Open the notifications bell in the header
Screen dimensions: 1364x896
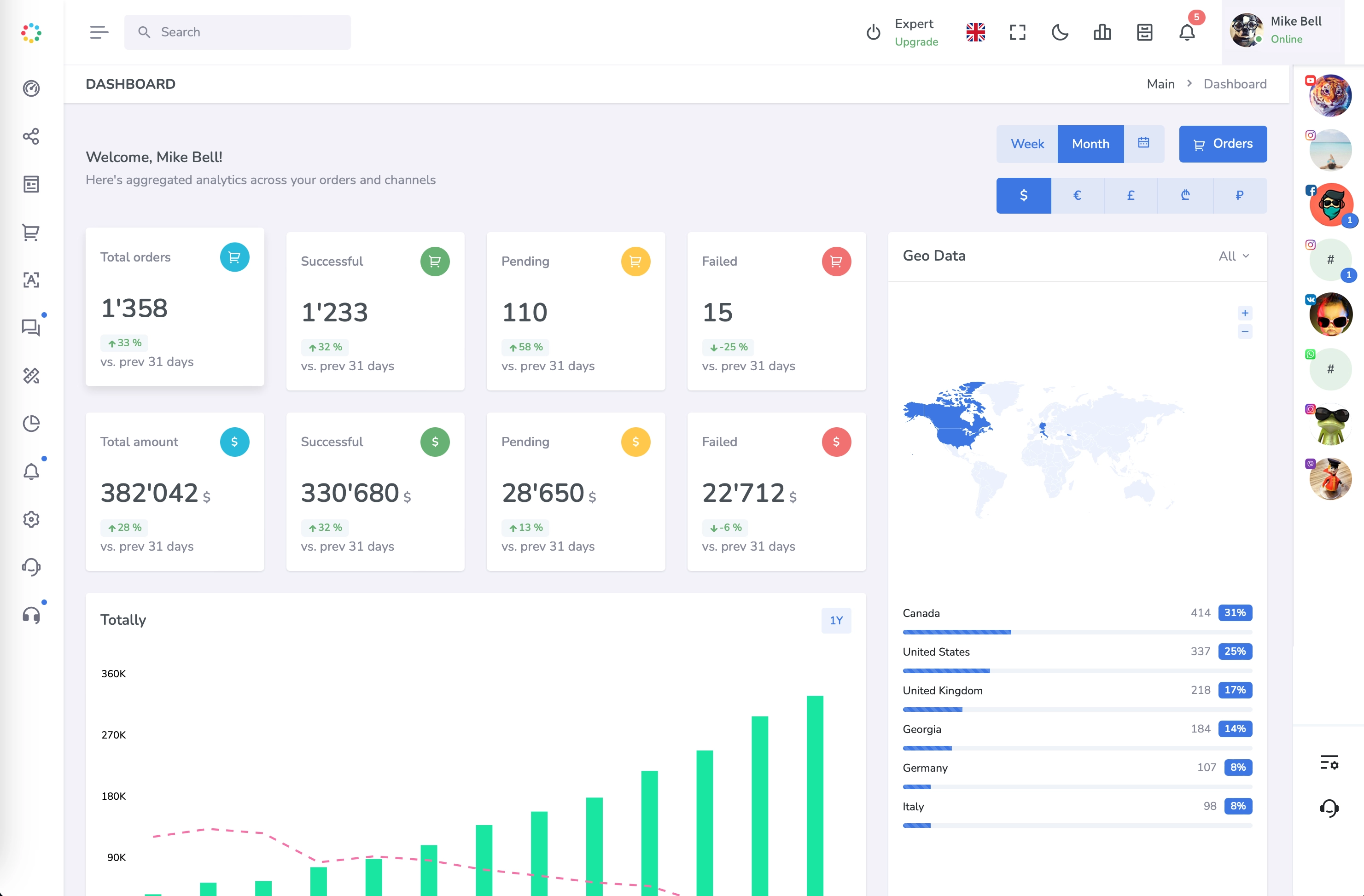pos(1187,32)
